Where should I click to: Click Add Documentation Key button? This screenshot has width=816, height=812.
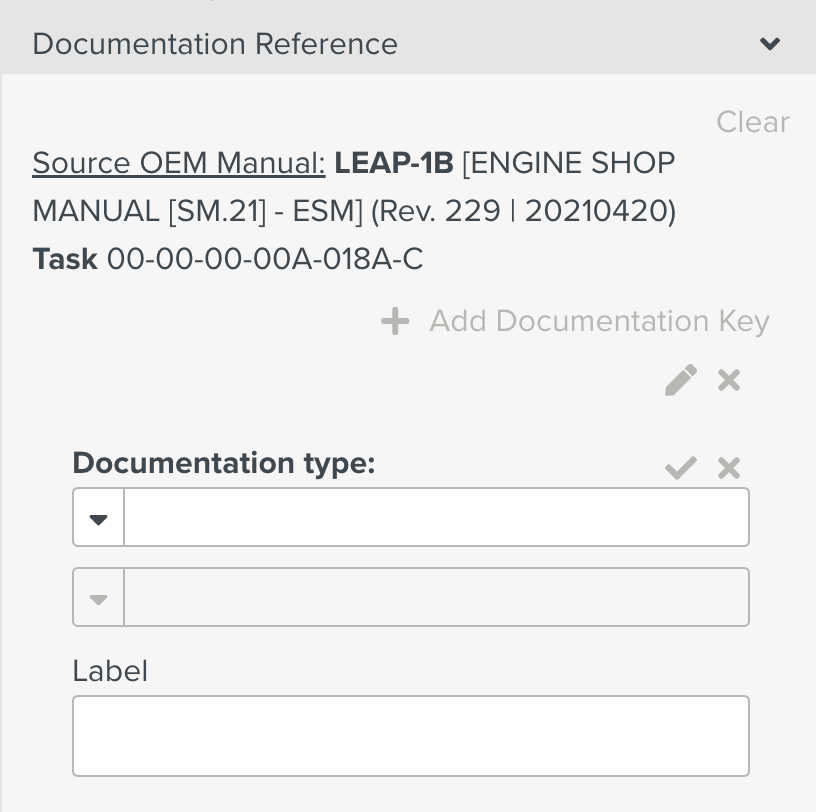tap(575, 321)
